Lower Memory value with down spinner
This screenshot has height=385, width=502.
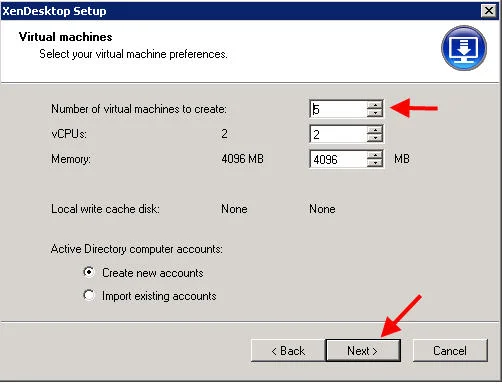[x=375, y=163]
